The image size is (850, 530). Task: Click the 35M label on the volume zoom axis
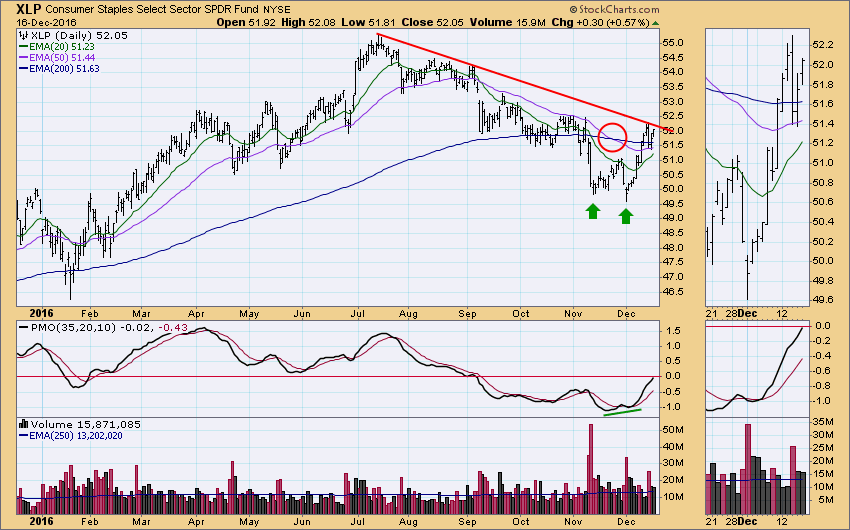coord(823,422)
